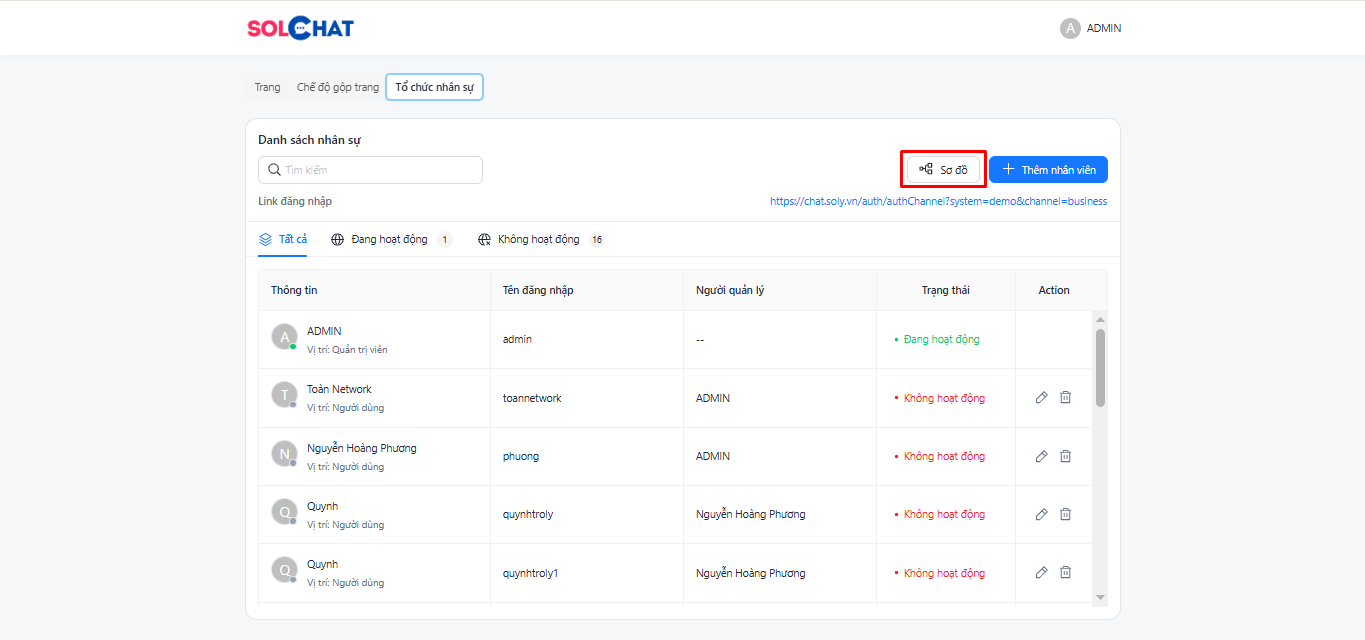
Task: Open the chat.soly.vn login link
Action: [x=938, y=201]
